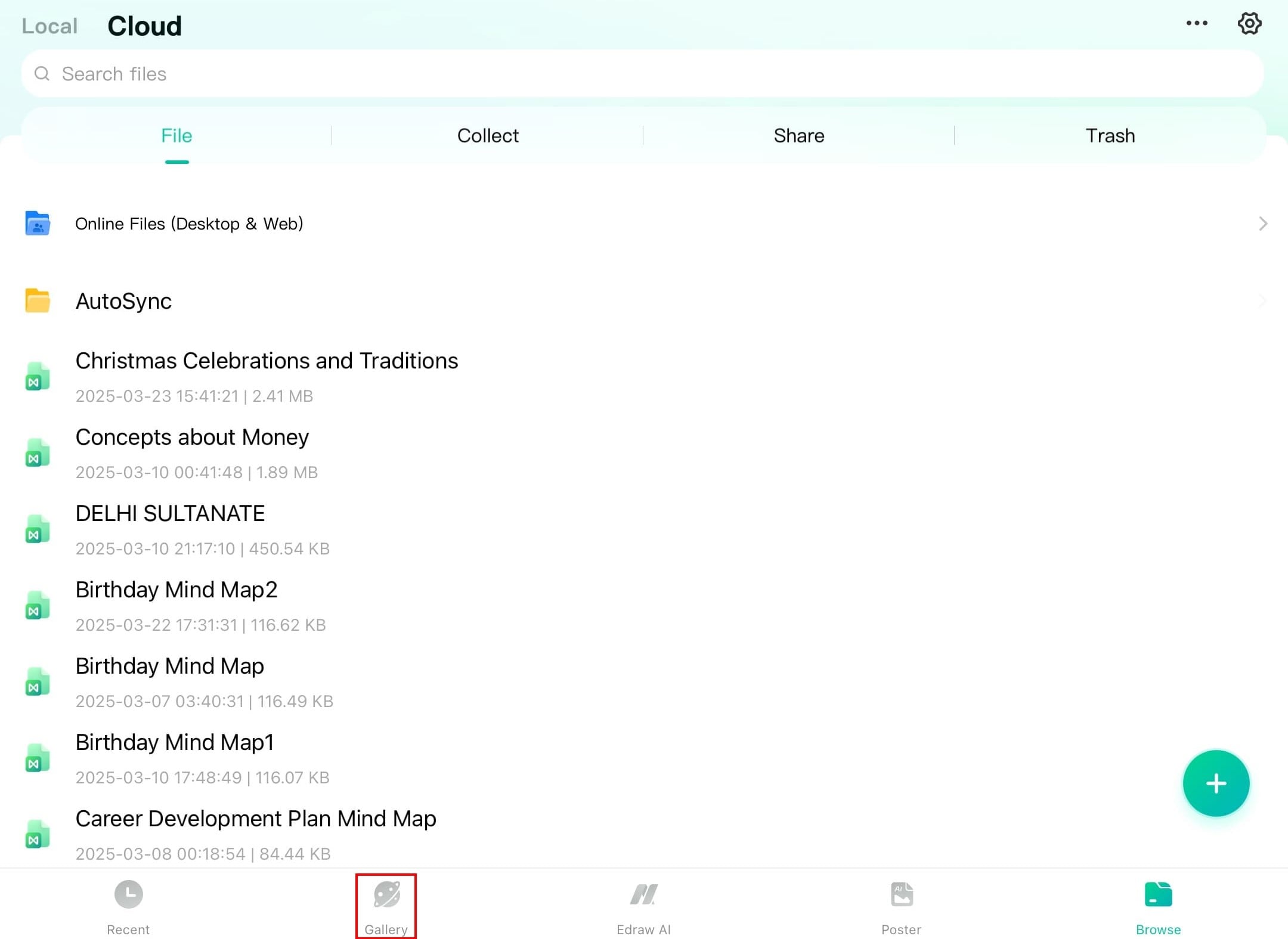Expand the AutoSync folder arrow
The width and height of the screenshot is (1288, 939).
(x=1262, y=301)
